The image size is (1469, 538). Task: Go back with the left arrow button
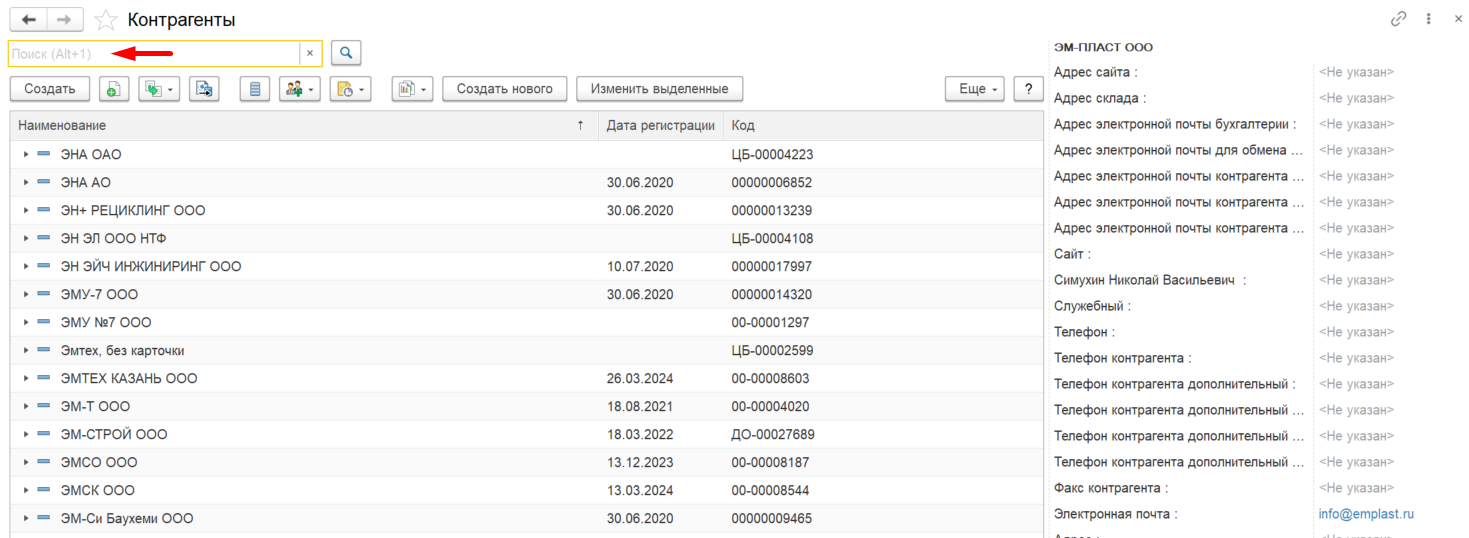[28, 20]
